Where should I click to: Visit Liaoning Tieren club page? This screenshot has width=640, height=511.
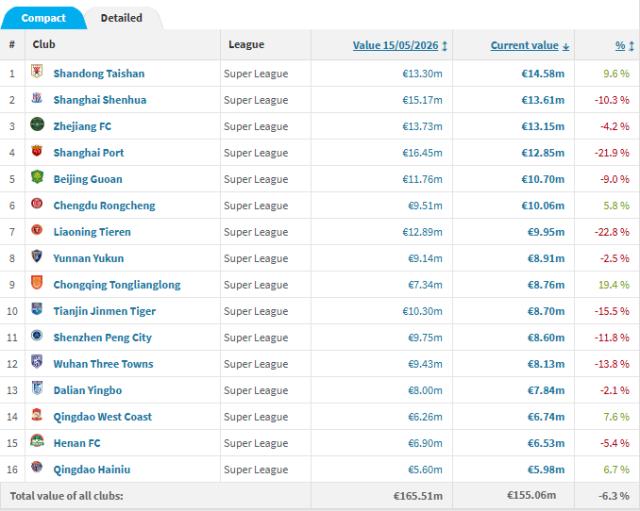(x=92, y=232)
